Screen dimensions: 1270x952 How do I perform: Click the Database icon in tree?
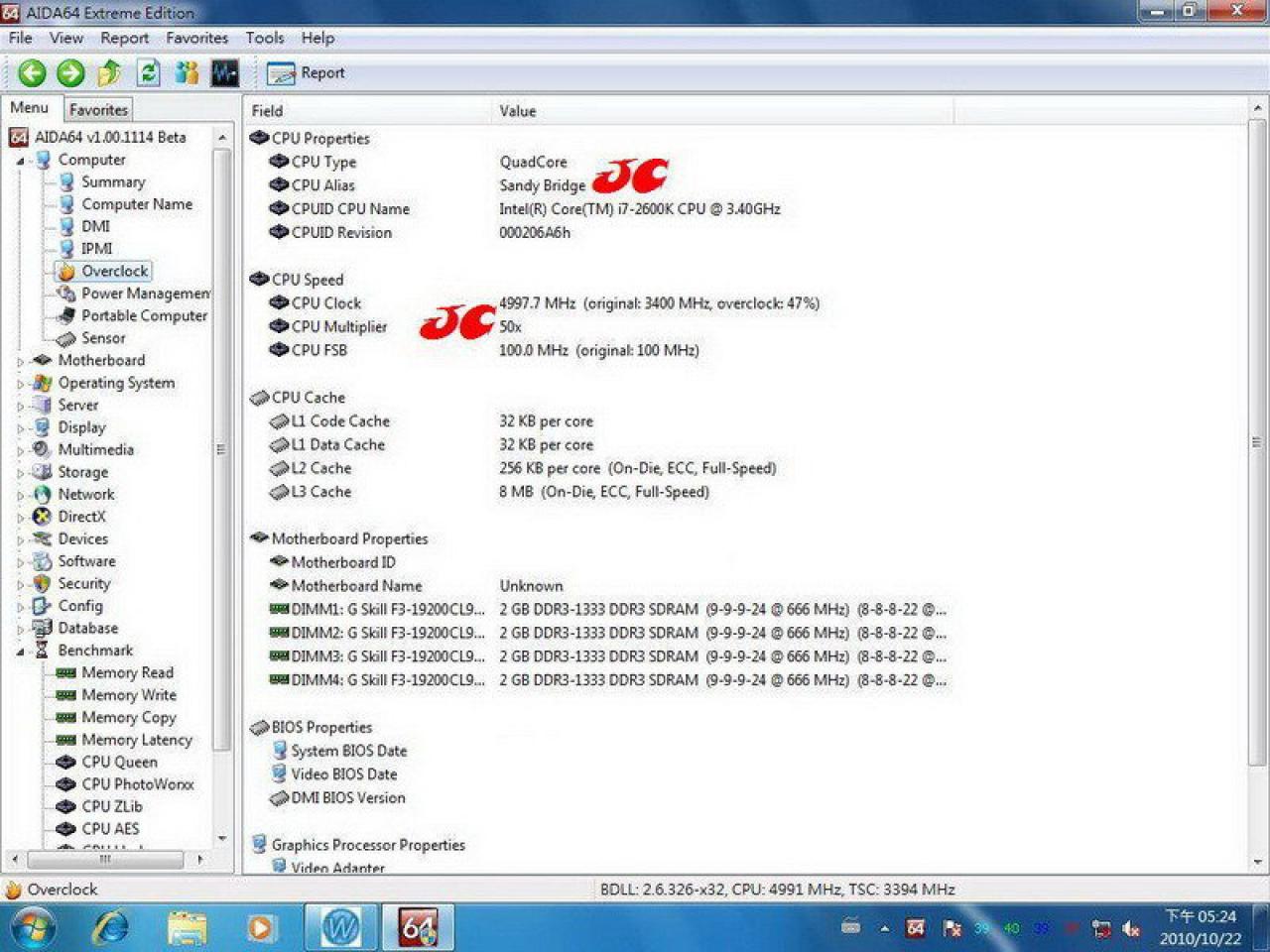(x=42, y=628)
